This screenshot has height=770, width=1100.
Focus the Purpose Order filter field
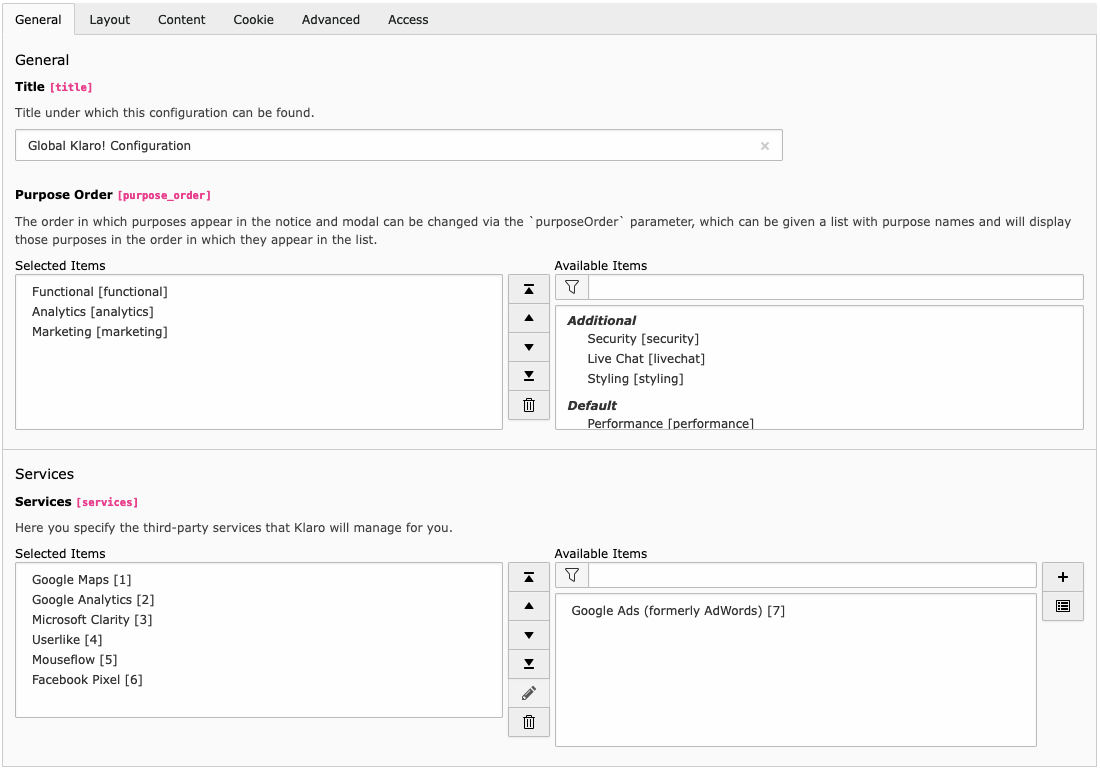tap(835, 287)
